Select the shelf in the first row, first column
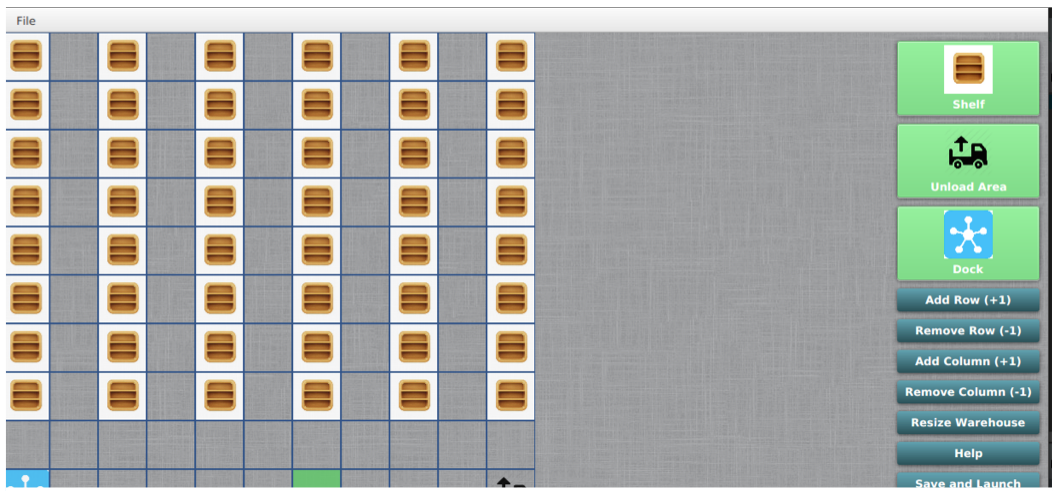This screenshot has width=1062, height=491. 26,56
